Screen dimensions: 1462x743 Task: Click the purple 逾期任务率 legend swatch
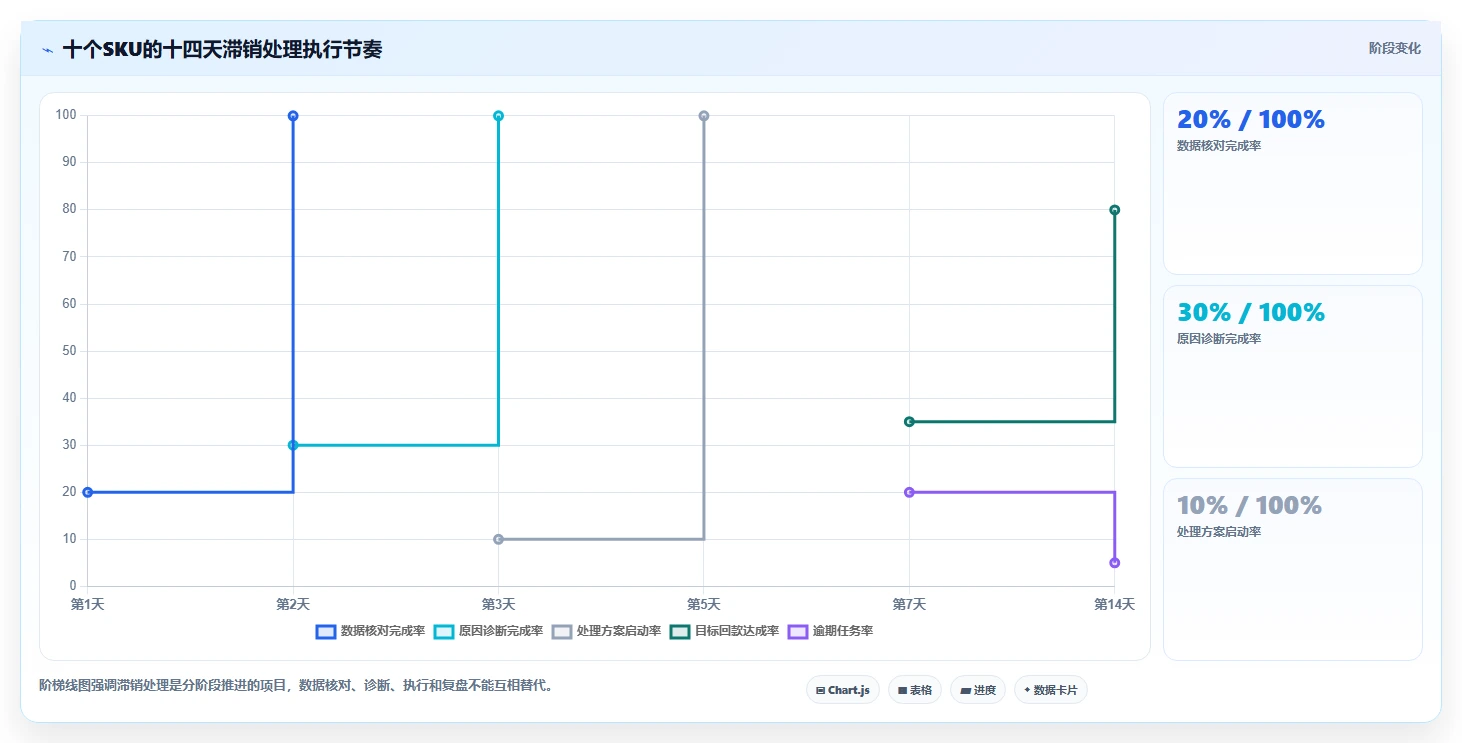[797, 631]
